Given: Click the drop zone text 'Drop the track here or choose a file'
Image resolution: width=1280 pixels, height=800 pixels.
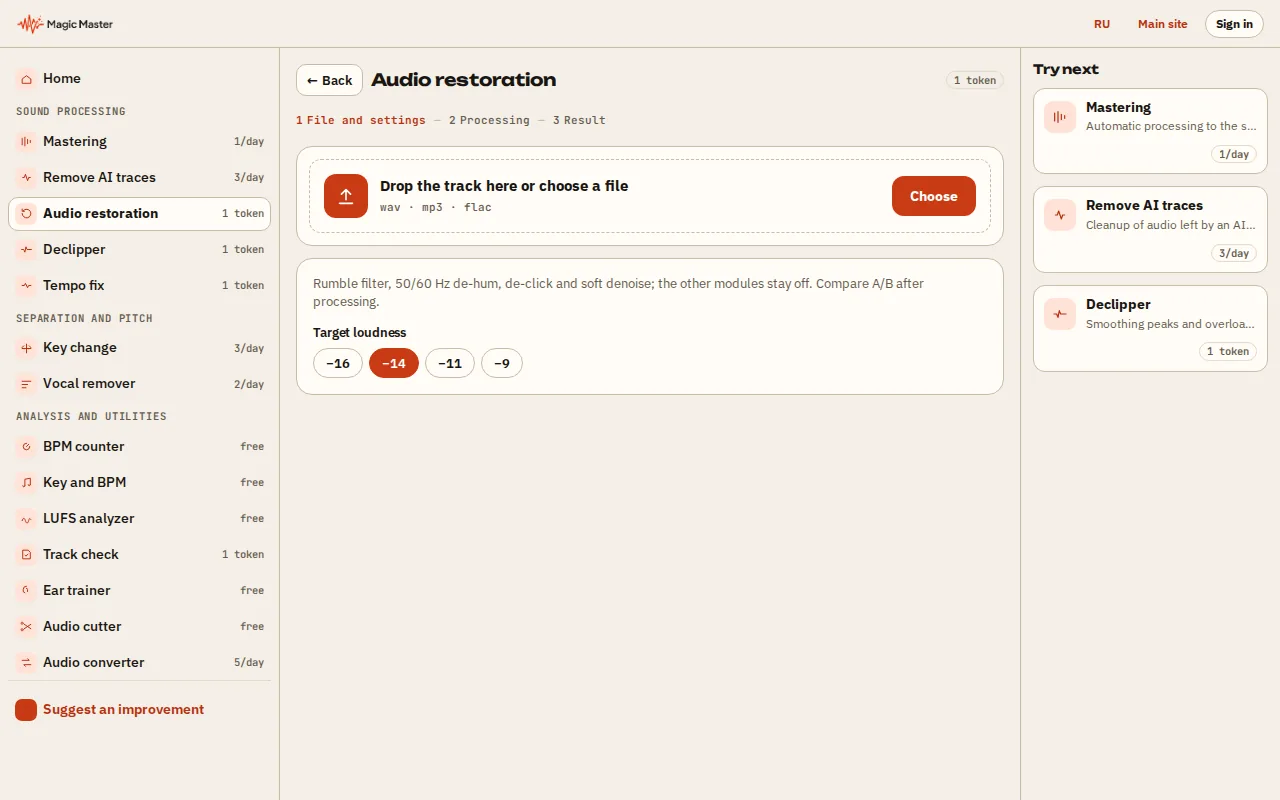Looking at the screenshot, I should (504, 186).
